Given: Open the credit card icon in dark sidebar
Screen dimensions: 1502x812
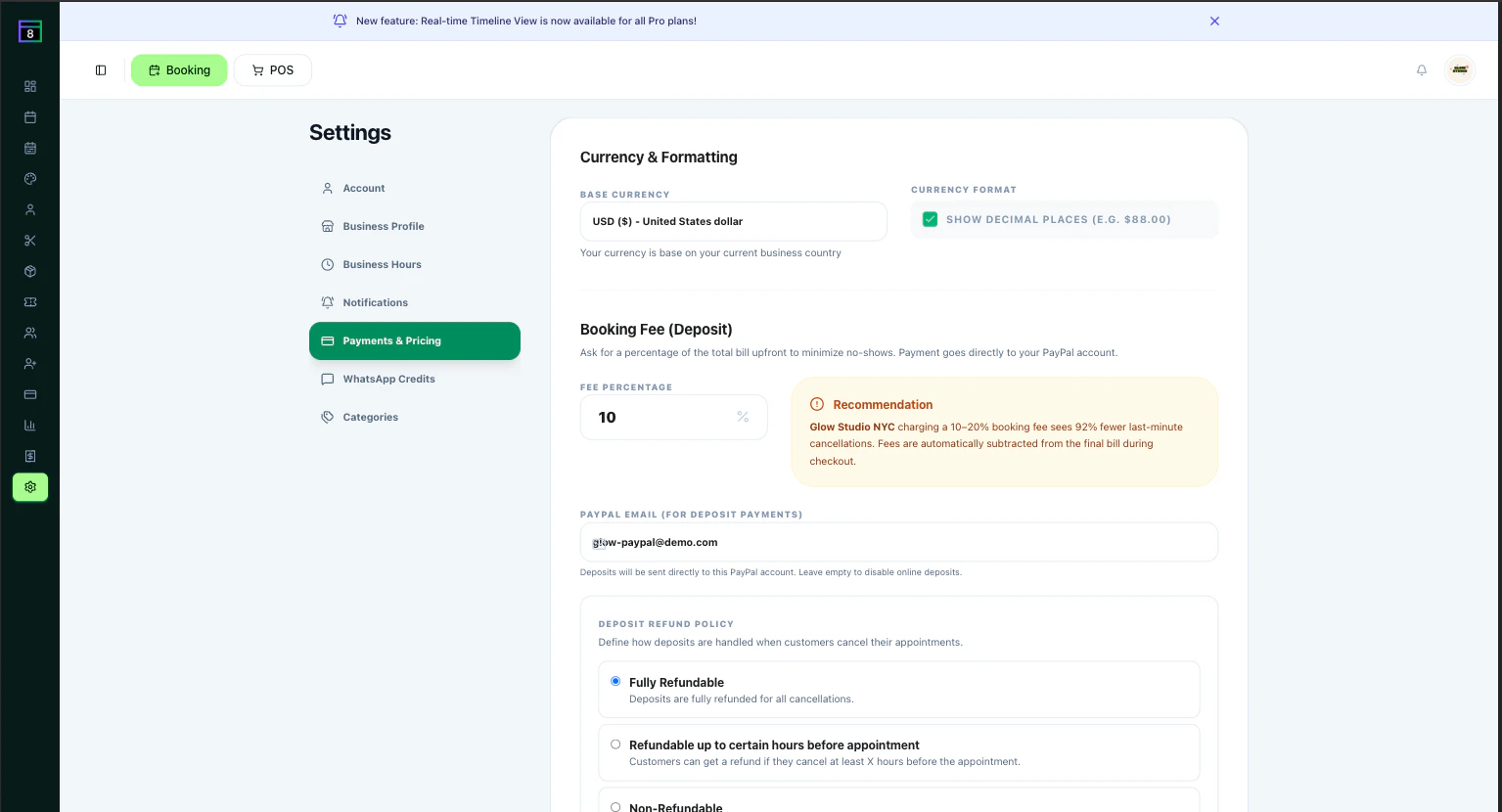Looking at the screenshot, I should pos(30,394).
